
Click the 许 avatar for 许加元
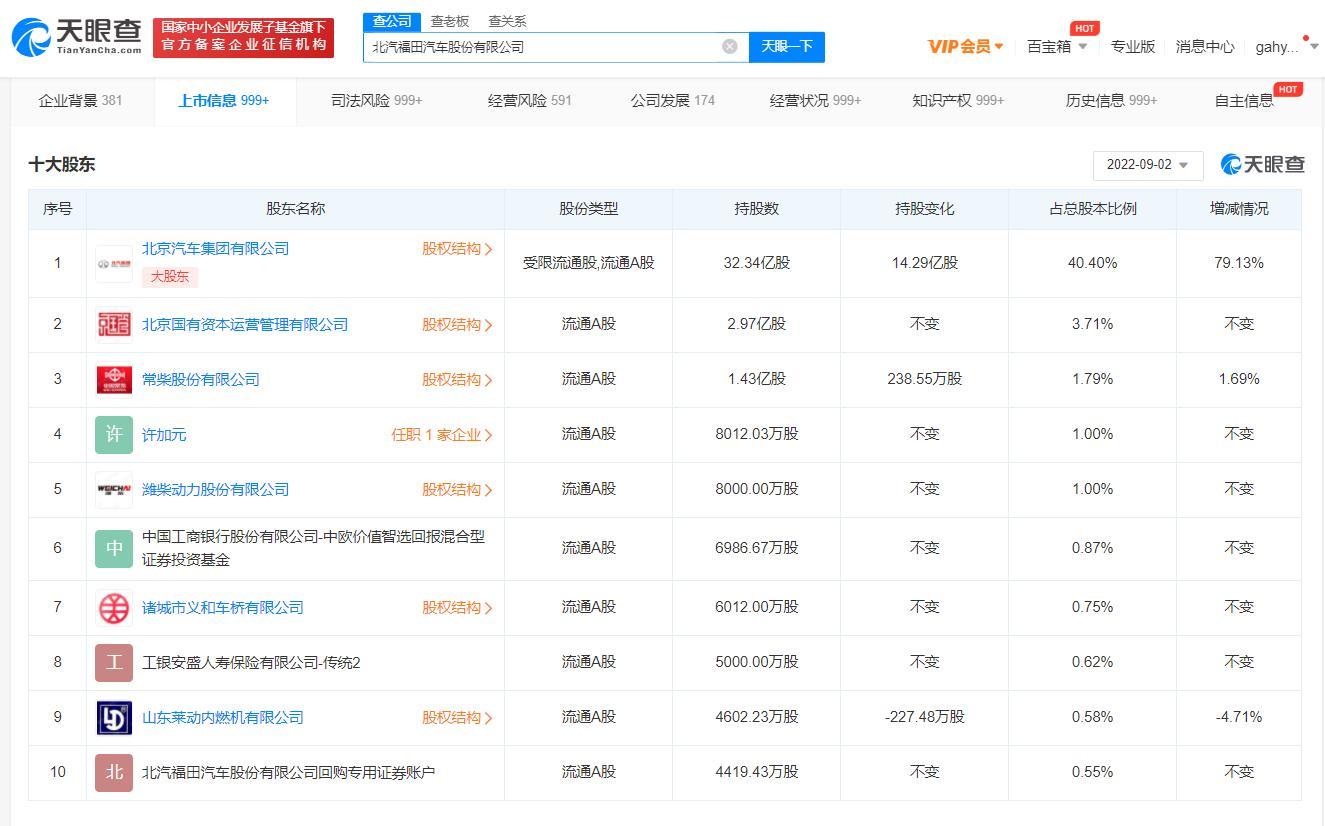[x=113, y=434]
